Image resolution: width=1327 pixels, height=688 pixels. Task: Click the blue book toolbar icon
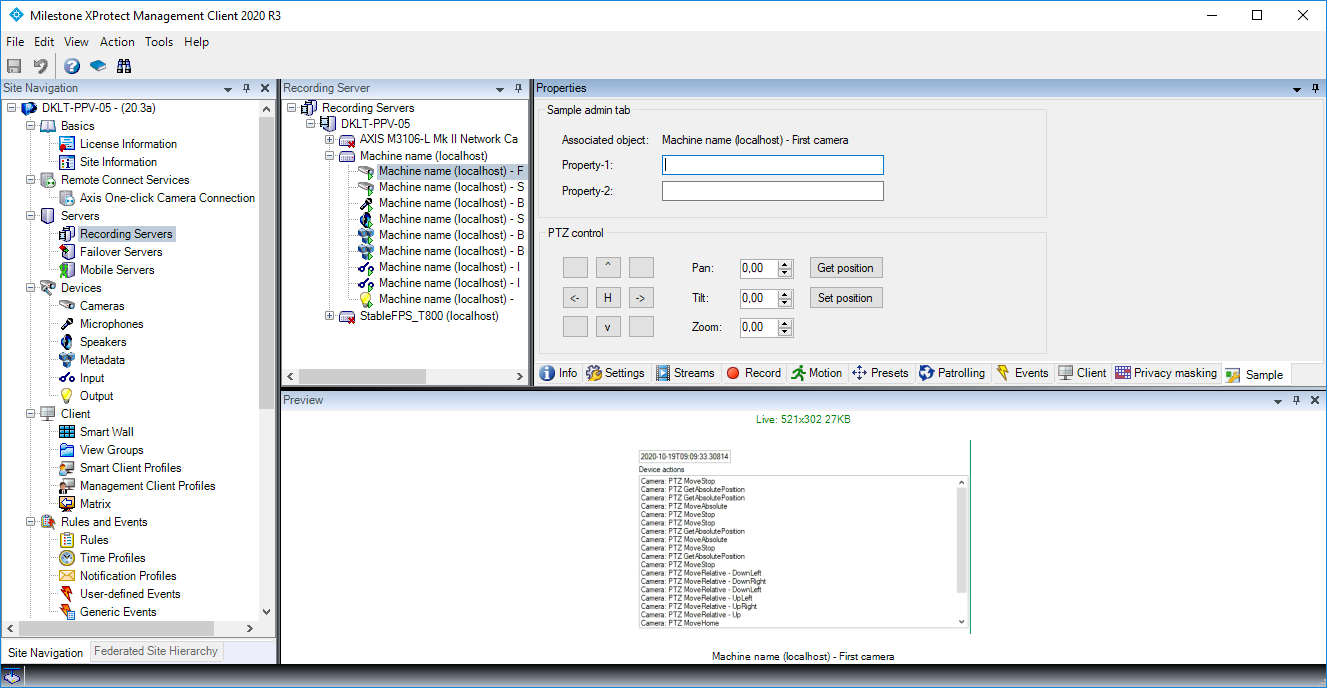[x=98, y=66]
